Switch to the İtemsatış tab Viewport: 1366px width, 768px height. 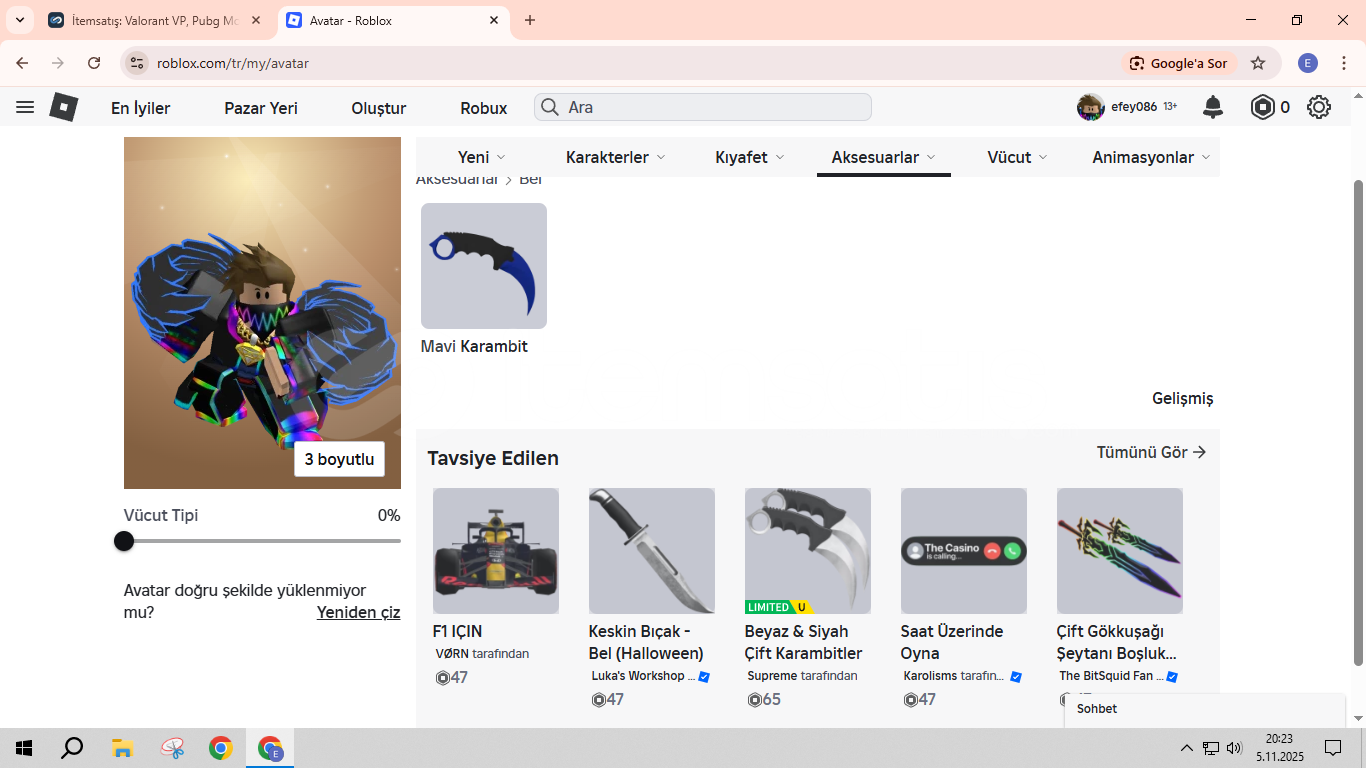[155, 20]
